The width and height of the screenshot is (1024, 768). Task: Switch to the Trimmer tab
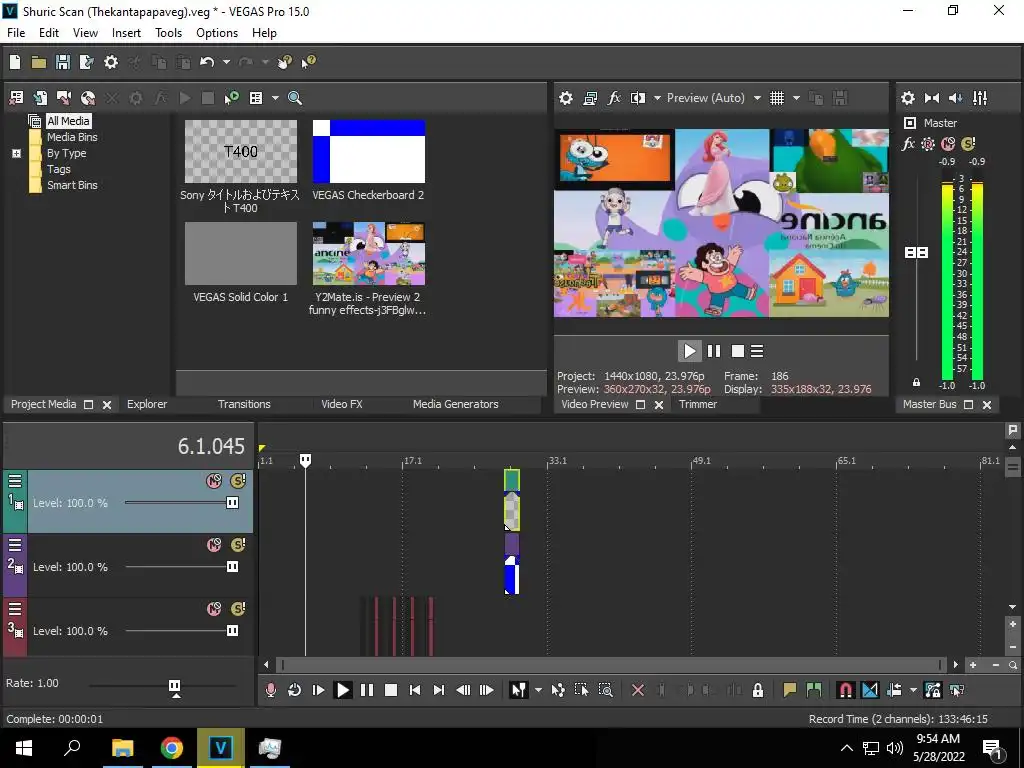click(697, 404)
